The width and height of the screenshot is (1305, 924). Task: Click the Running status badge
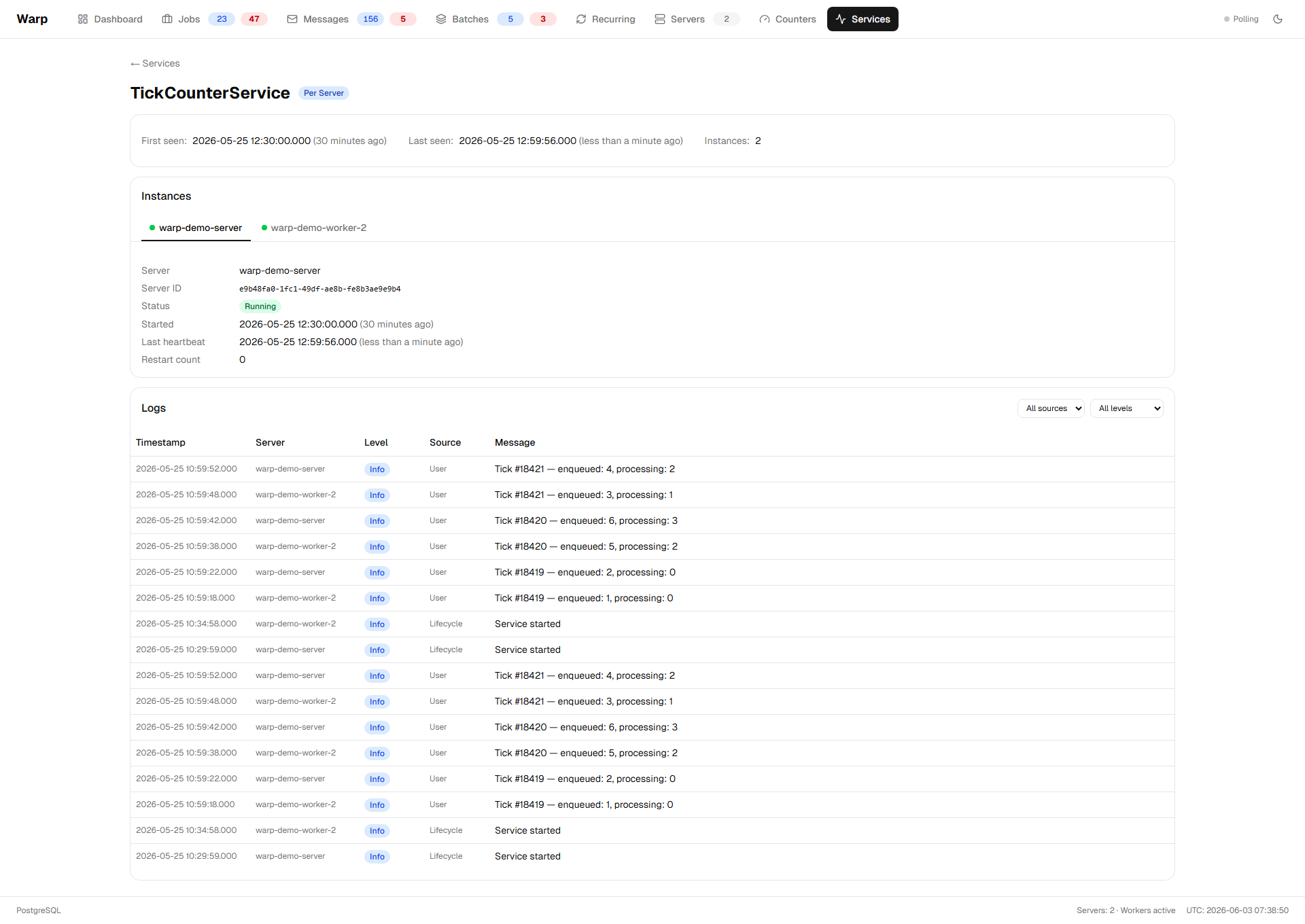click(260, 306)
